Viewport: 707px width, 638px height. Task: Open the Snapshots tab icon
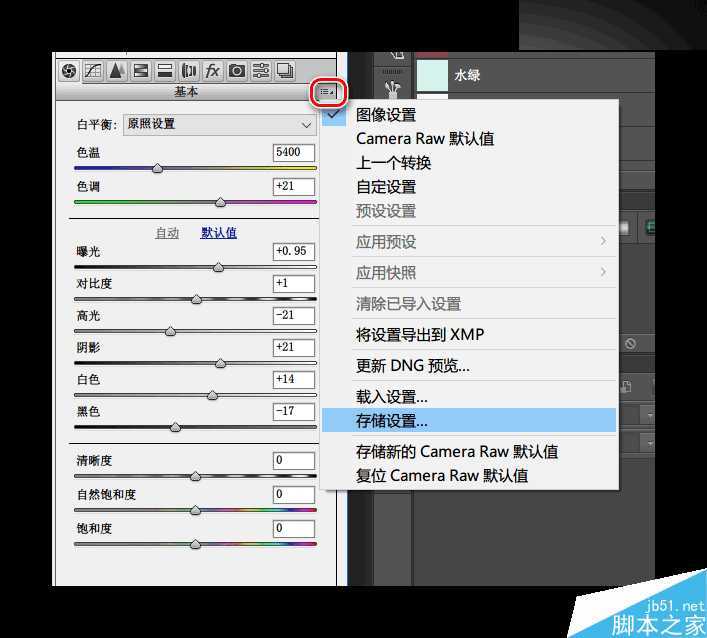coord(285,71)
